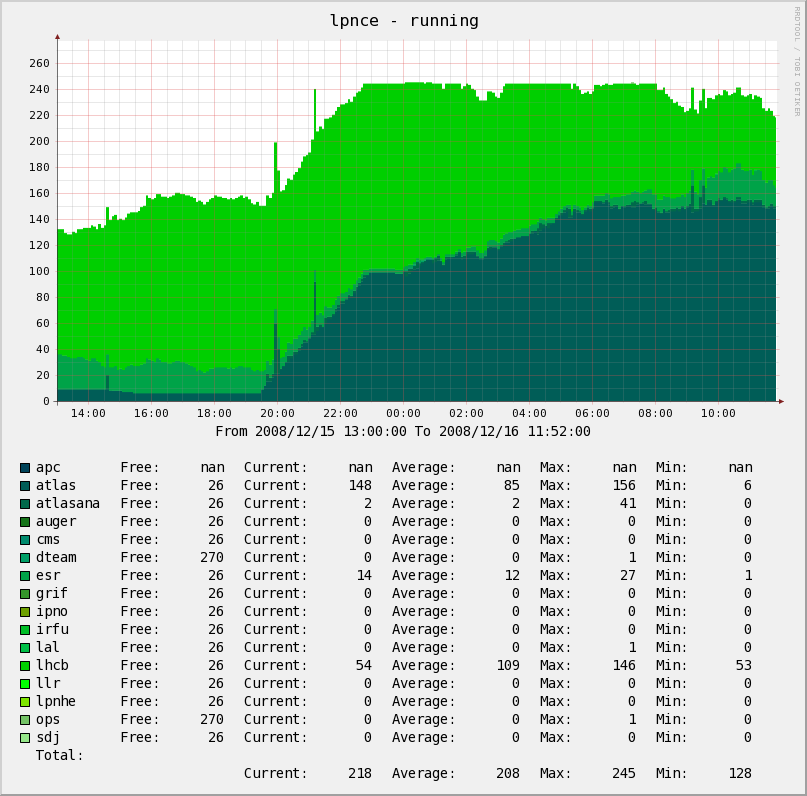Click the 20:00 time axis label
807x796 pixels.
click(277, 413)
